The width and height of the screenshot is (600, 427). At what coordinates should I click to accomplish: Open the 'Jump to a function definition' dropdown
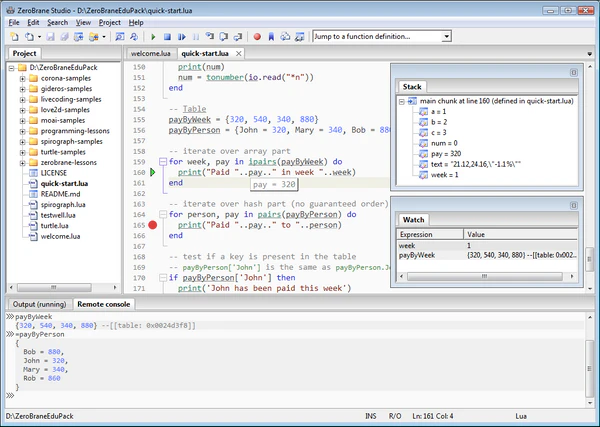coord(445,37)
